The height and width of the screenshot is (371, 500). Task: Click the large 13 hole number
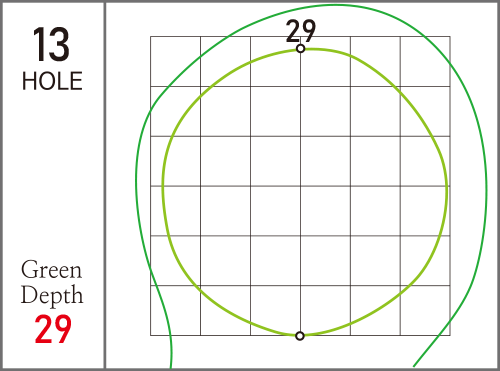pos(51,44)
